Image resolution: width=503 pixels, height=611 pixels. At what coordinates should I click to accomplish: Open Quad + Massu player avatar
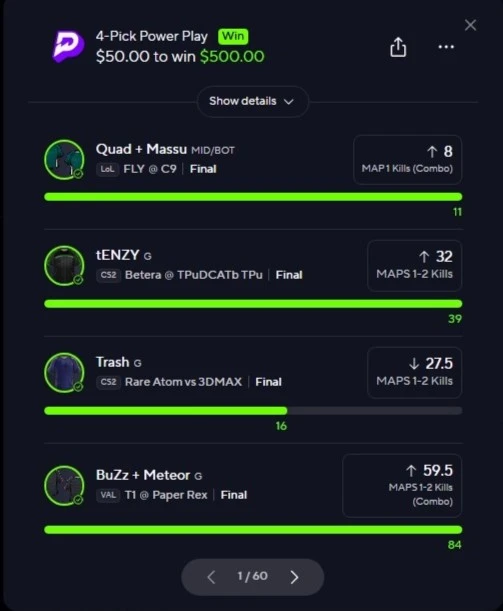(64, 160)
